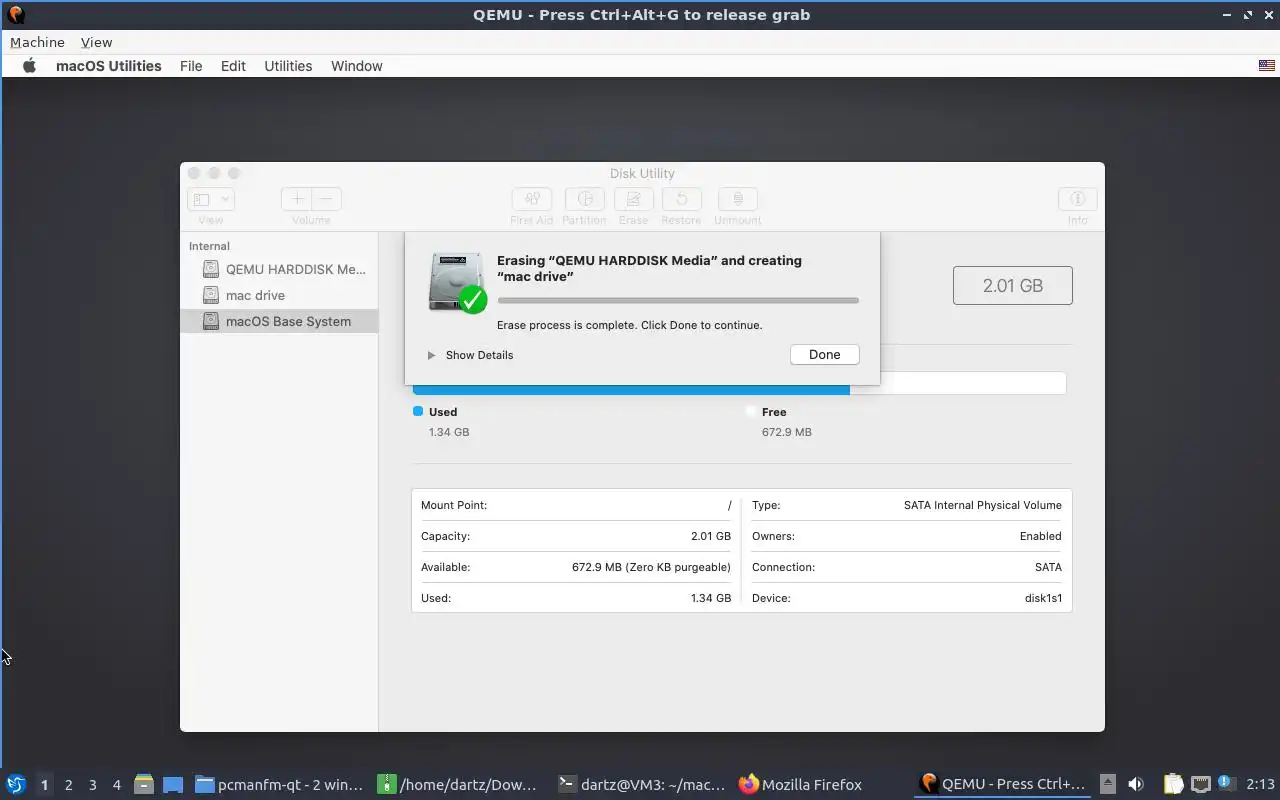Viewport: 1280px width, 800px height.
Task: Switch to Mozilla Firefox taskbar window
Action: click(800, 784)
